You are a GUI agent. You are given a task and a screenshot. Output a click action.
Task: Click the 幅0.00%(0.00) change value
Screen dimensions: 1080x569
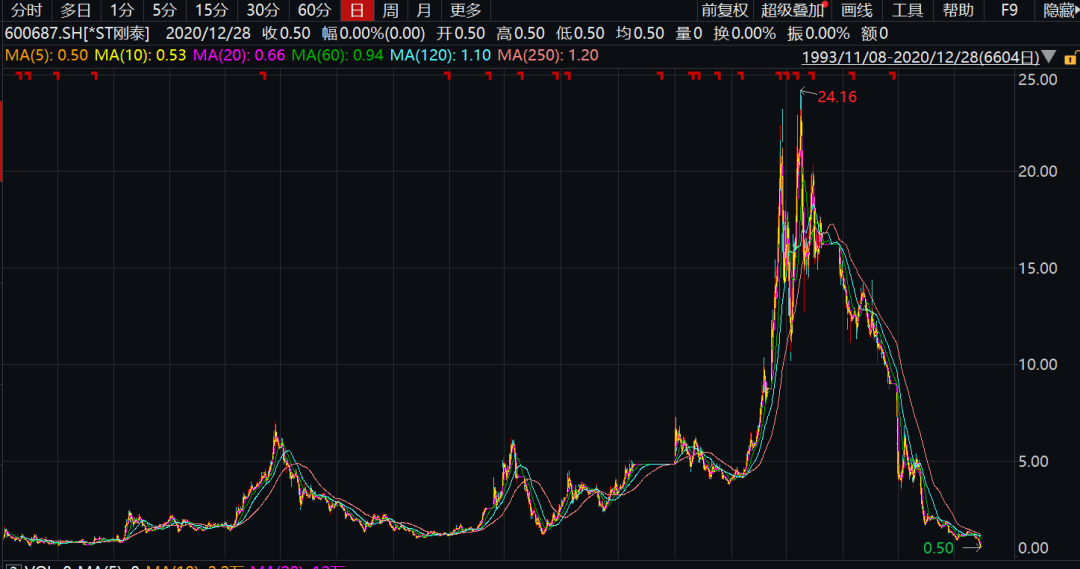373,33
